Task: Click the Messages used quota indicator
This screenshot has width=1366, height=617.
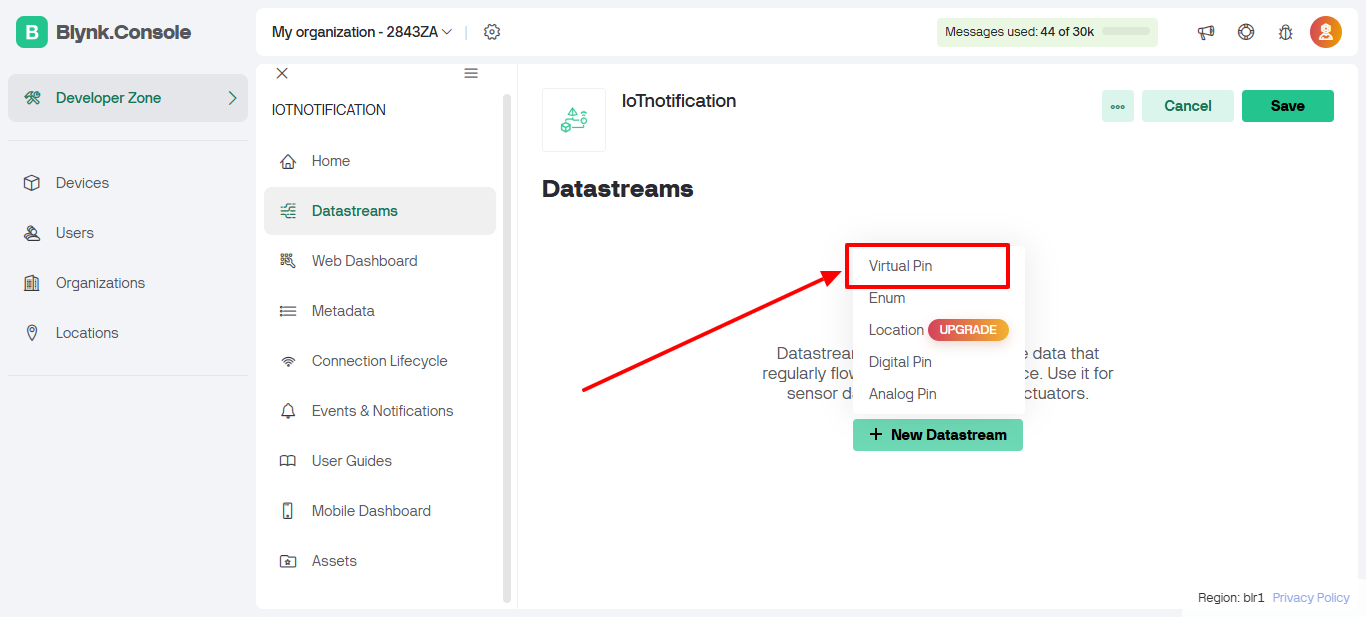Action: (1047, 32)
